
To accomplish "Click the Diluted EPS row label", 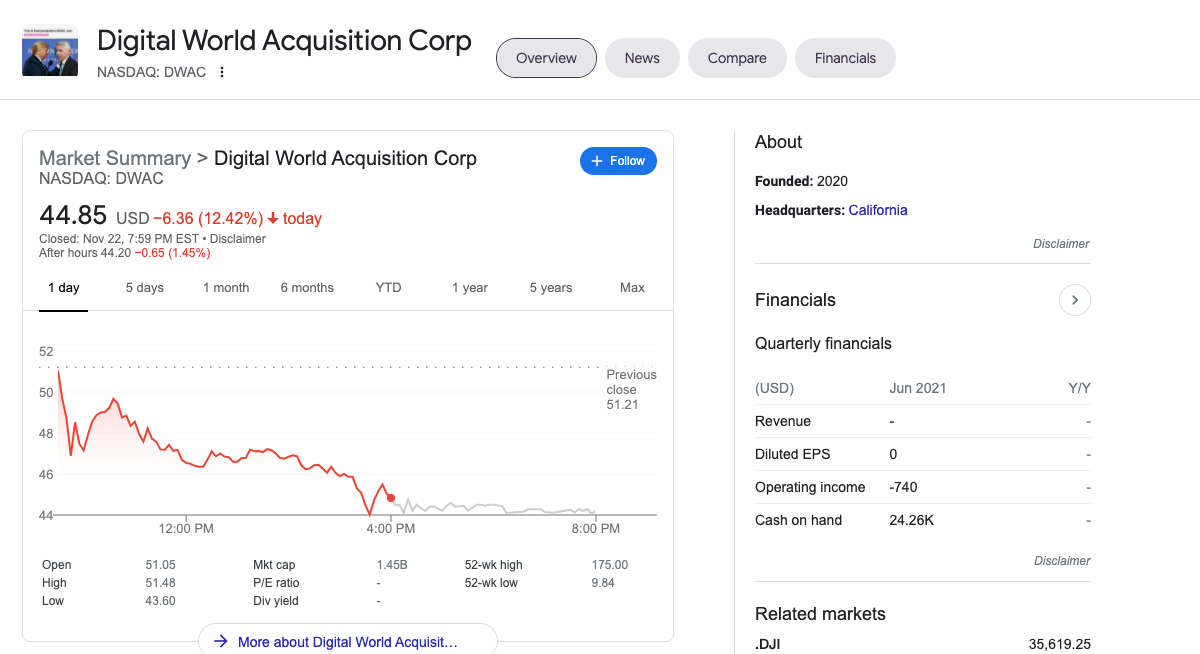I will pyautogui.click(x=793, y=454).
